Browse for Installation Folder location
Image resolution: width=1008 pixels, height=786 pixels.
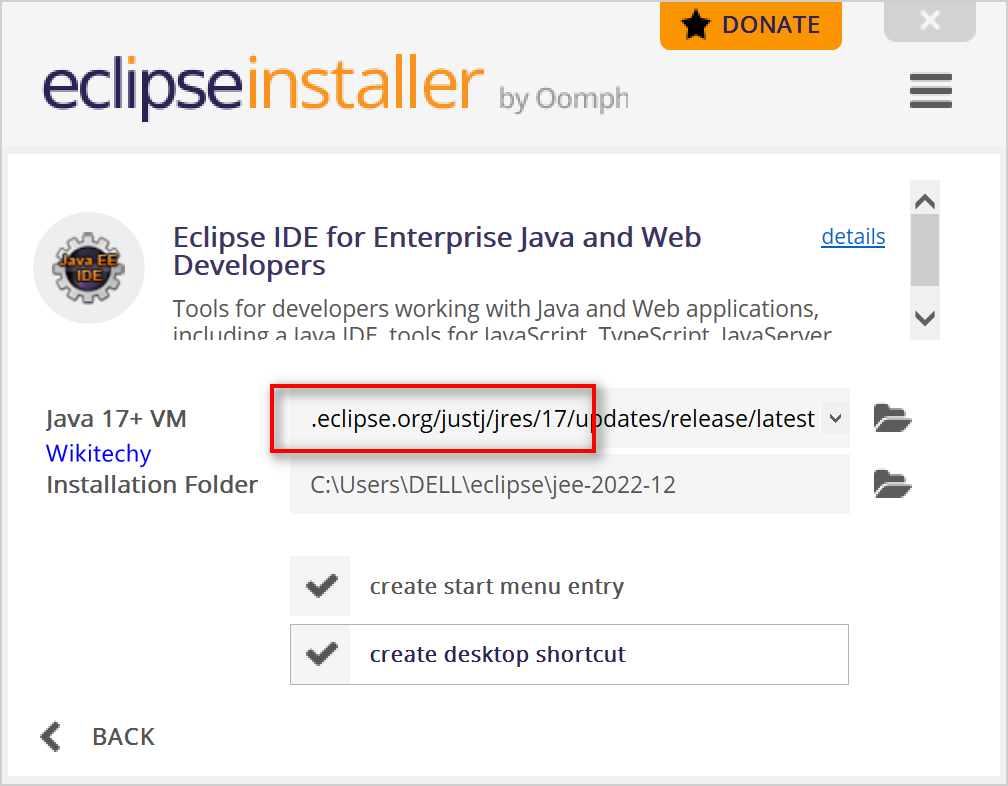click(892, 485)
